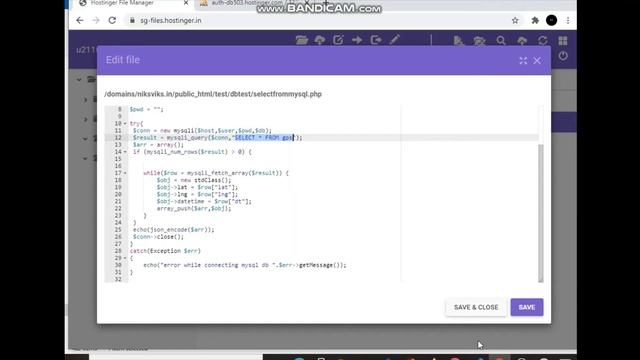Viewport: 640px width, 360px height.
Task: Select the Hostinger File Manager tab
Action: (133, 3)
